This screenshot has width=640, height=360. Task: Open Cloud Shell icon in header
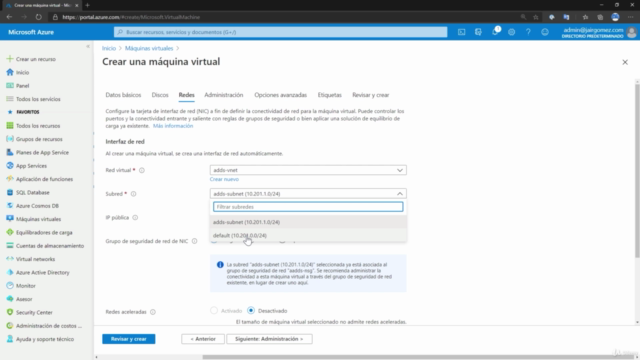461,32
